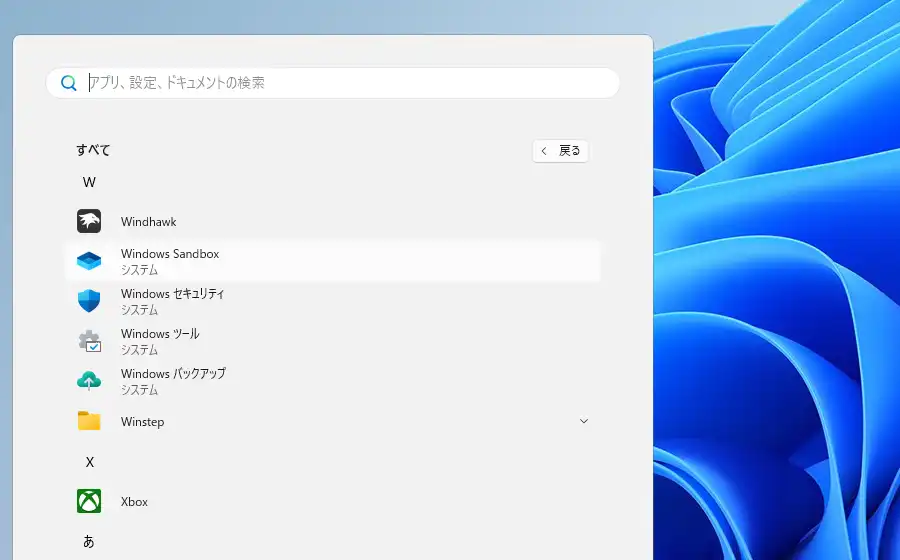The height and width of the screenshot is (560, 900).
Task: Click the 戻る back button
Action: click(560, 151)
